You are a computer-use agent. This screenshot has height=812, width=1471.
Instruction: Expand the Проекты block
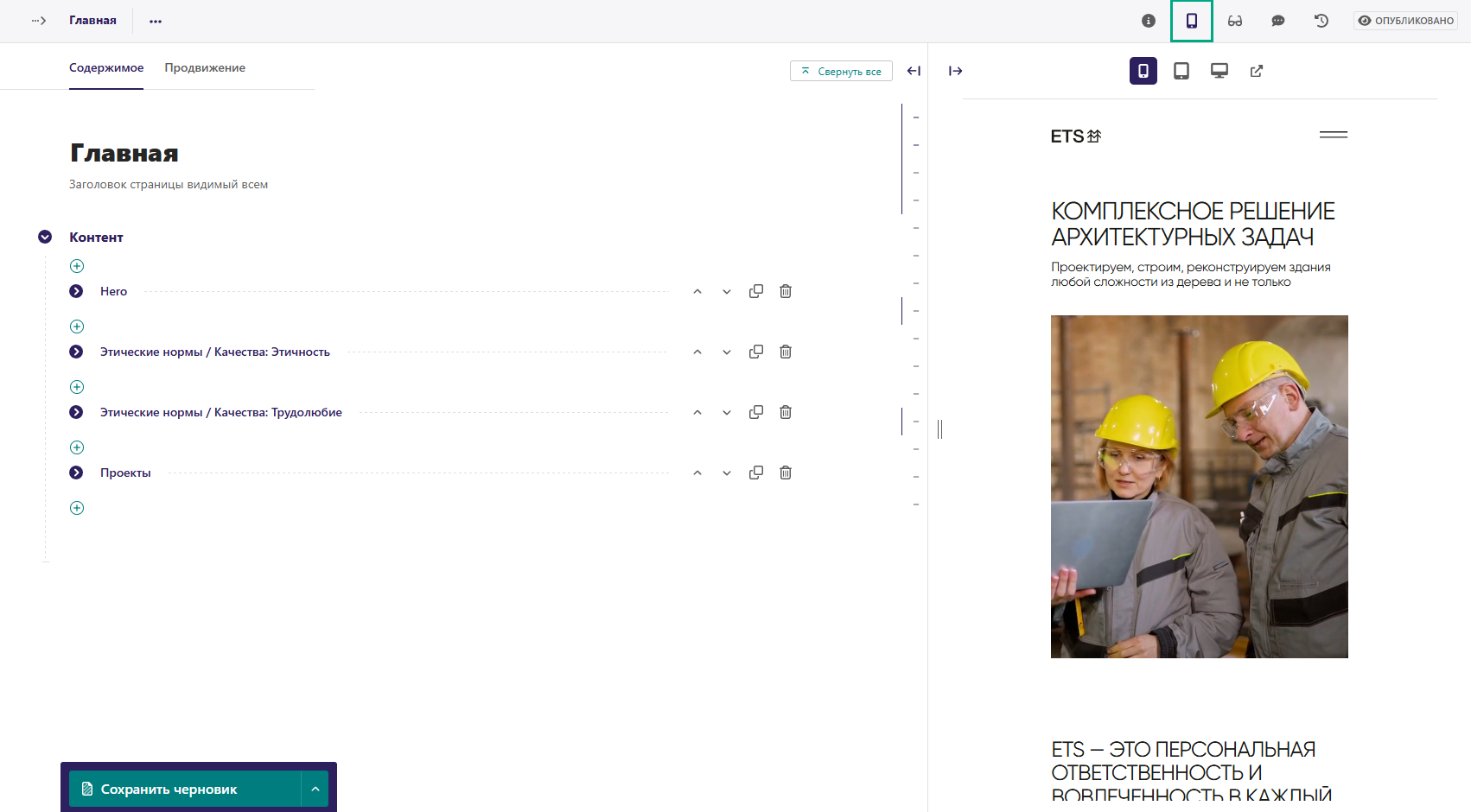[76, 473]
